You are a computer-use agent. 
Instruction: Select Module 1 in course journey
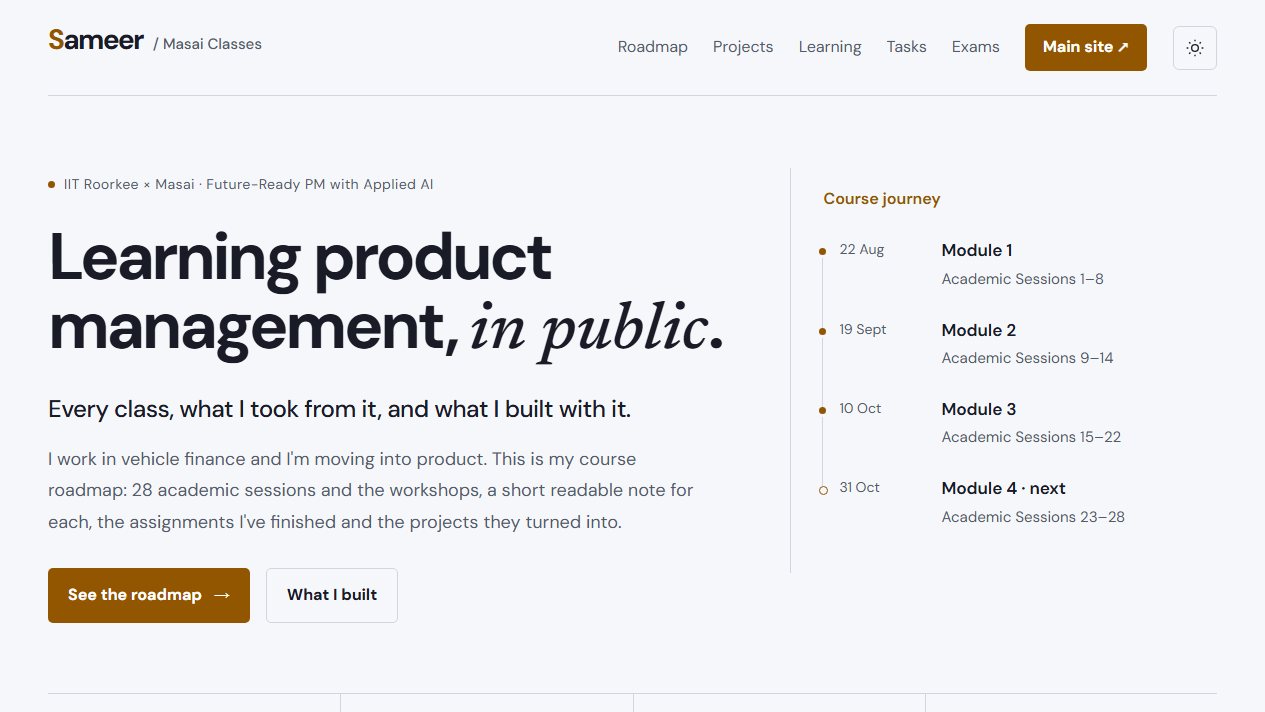point(976,250)
